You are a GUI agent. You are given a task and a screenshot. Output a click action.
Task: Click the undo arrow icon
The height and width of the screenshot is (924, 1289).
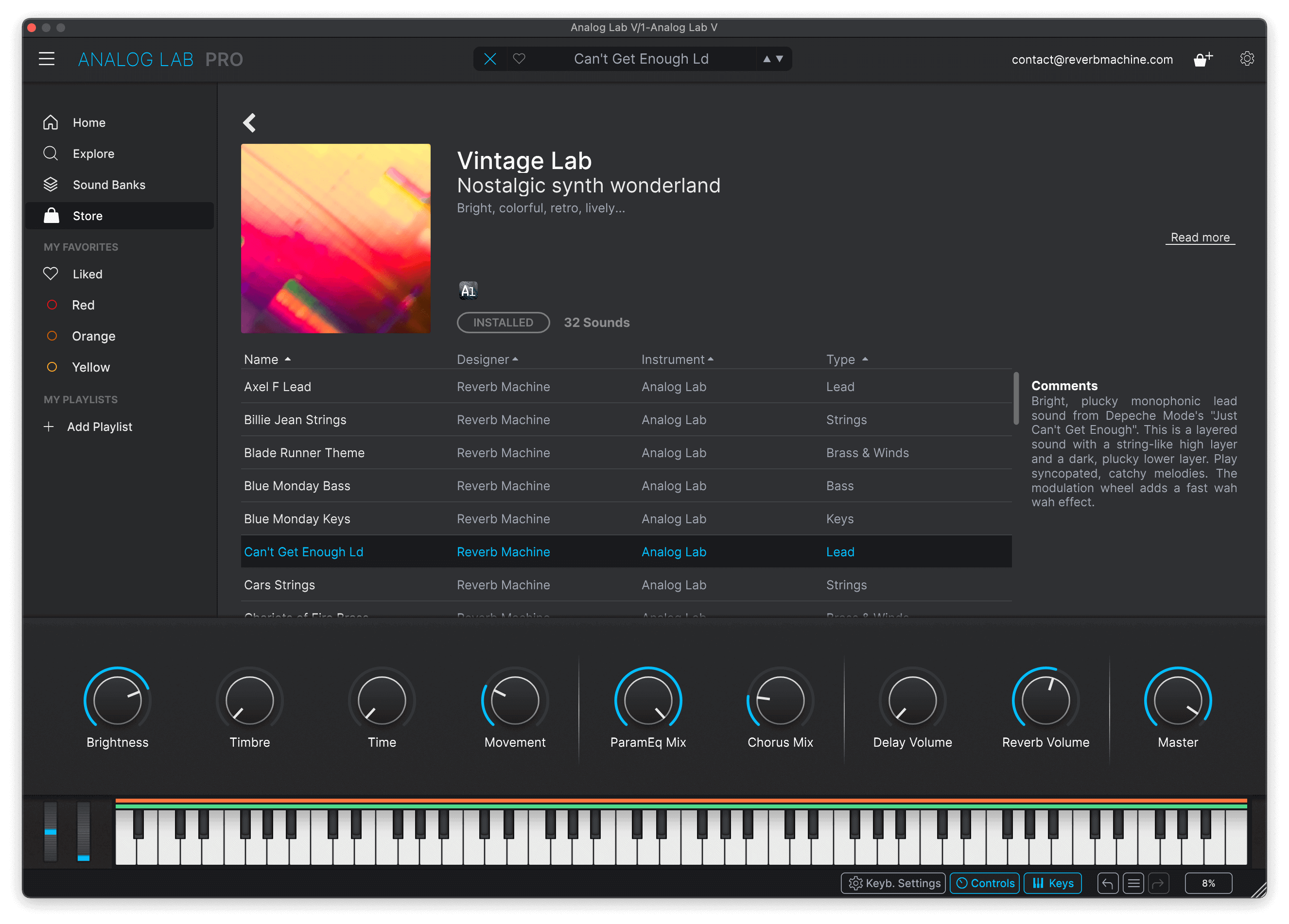(1108, 883)
